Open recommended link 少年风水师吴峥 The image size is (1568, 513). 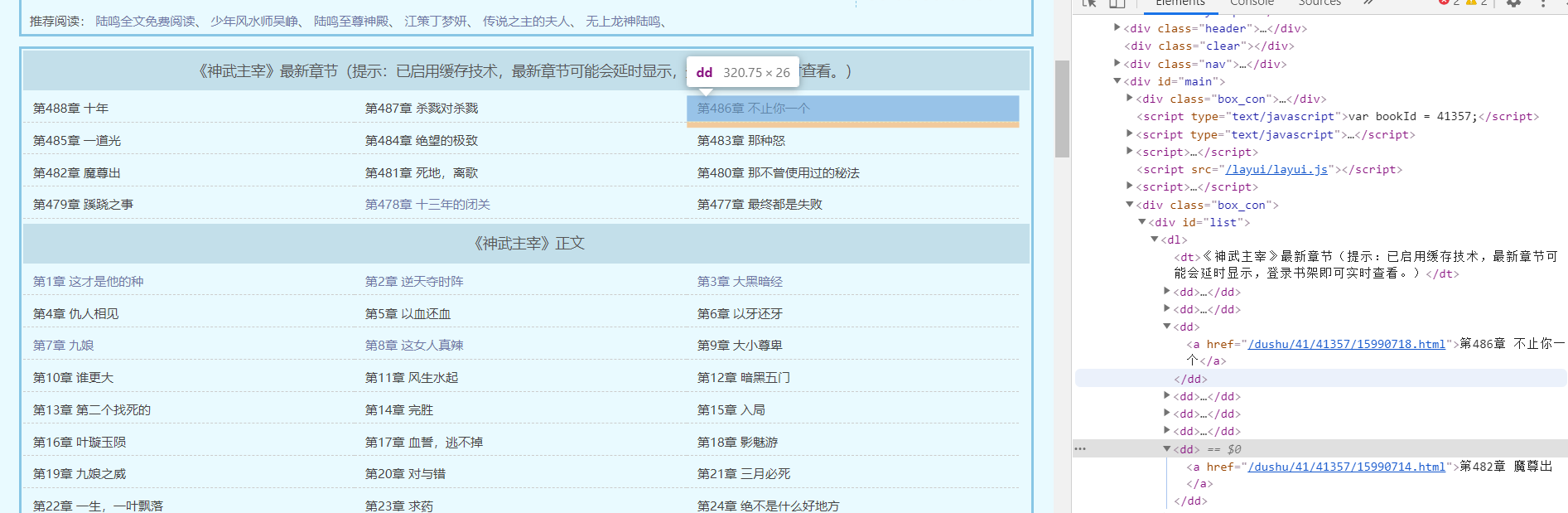coord(254,22)
